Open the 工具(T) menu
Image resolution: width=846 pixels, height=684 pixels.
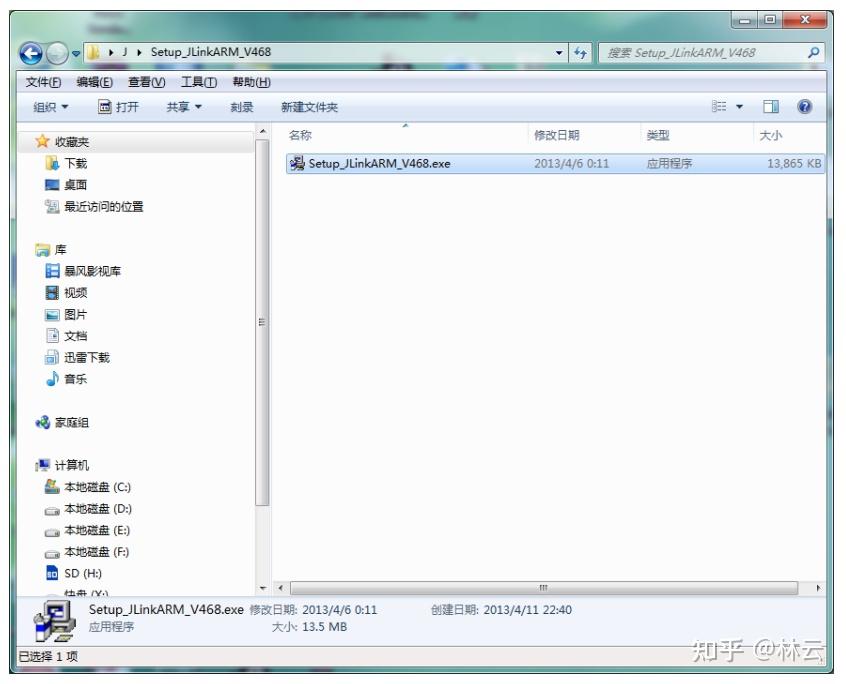coord(199,82)
